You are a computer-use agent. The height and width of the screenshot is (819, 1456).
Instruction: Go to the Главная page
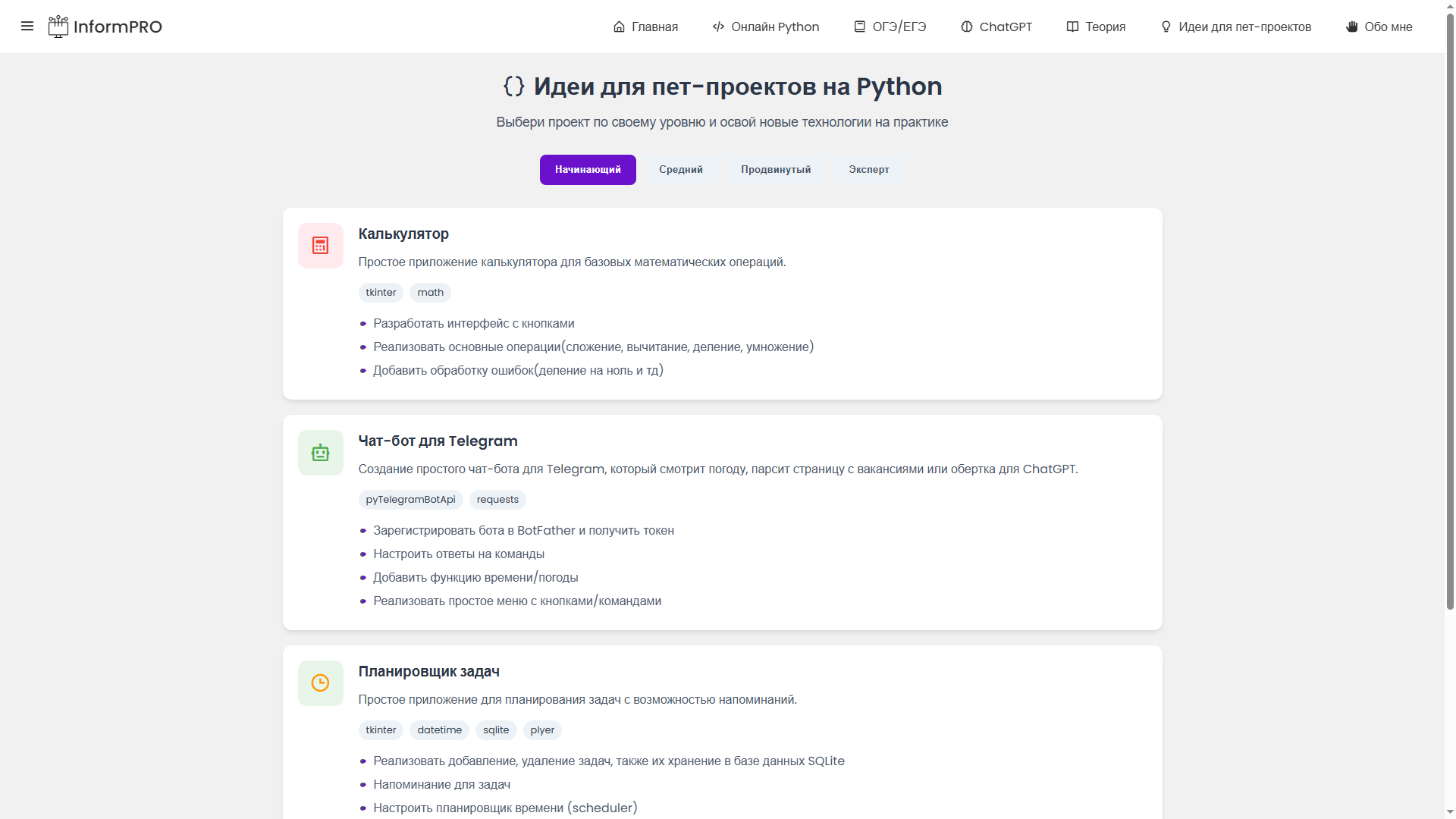pos(645,27)
